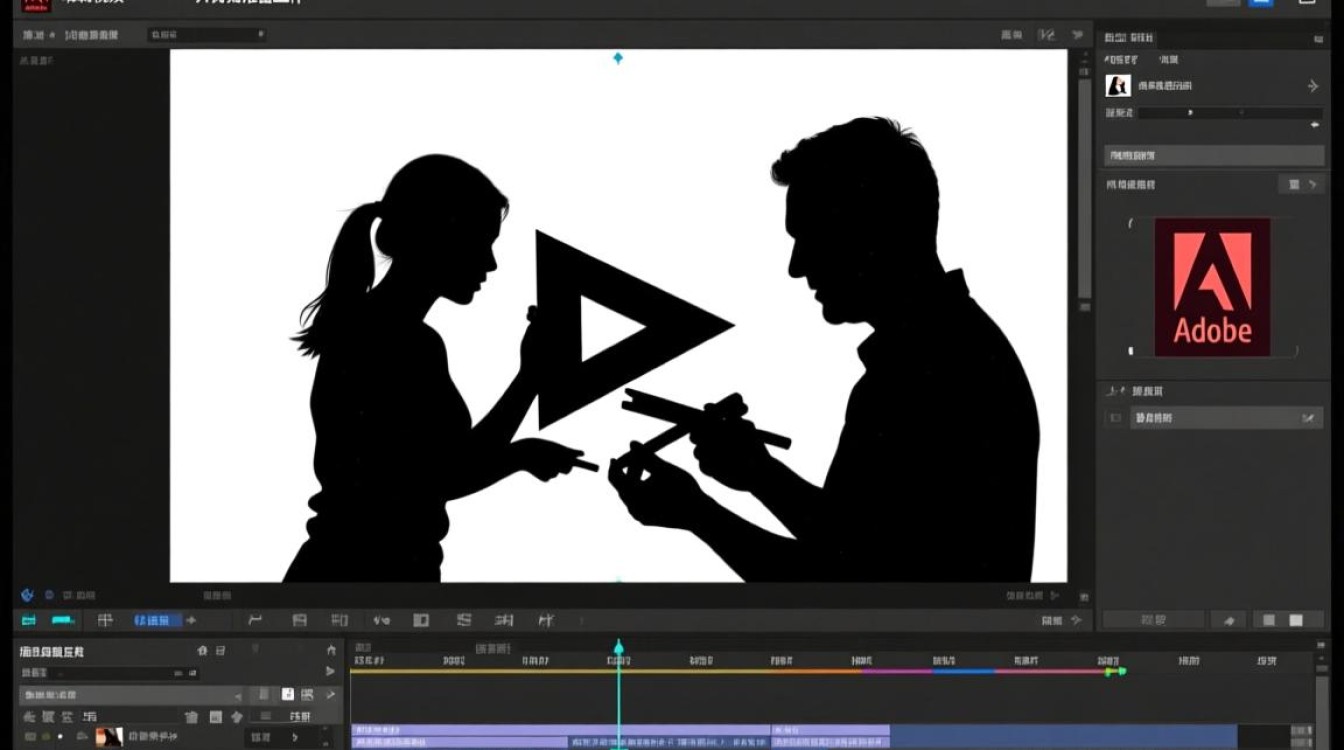Click the app logo icon in top-left corner
The image size is (1344, 750).
[36, 5]
